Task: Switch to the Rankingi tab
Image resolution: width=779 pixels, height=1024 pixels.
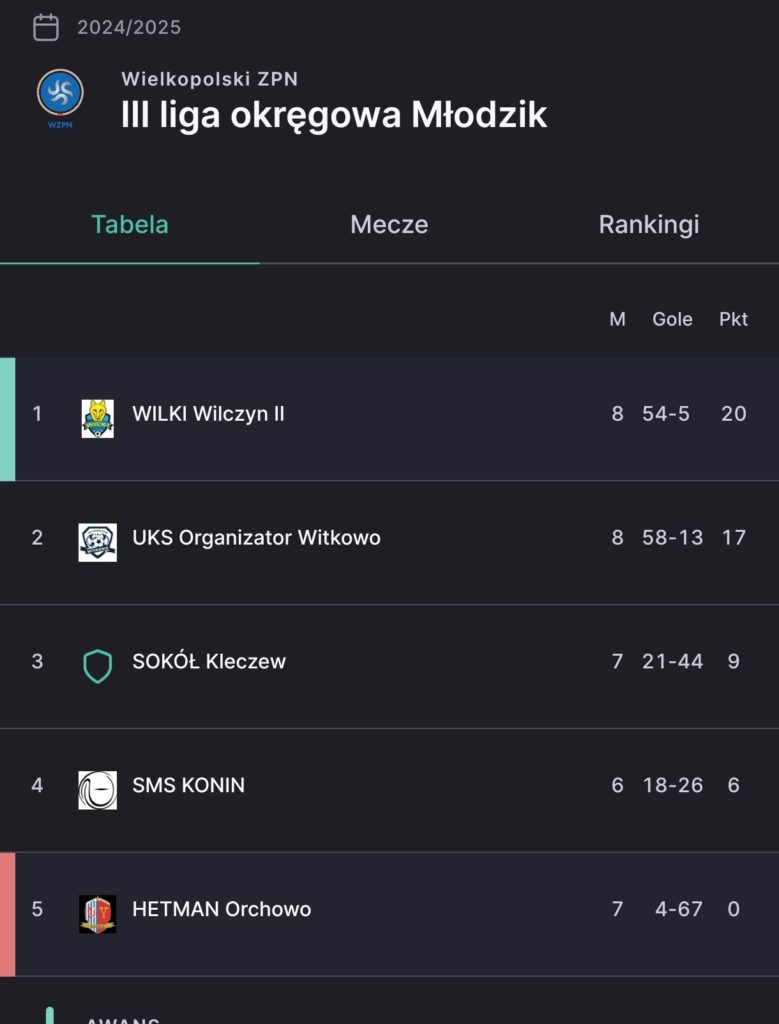Action: [x=648, y=224]
